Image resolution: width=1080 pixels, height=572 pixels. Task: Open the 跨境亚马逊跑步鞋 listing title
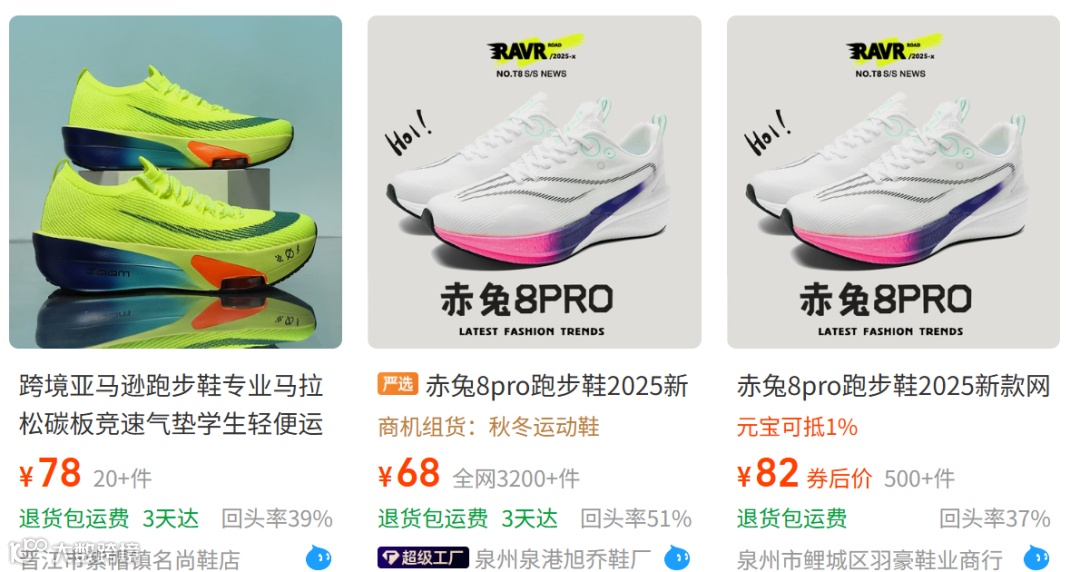pos(171,405)
